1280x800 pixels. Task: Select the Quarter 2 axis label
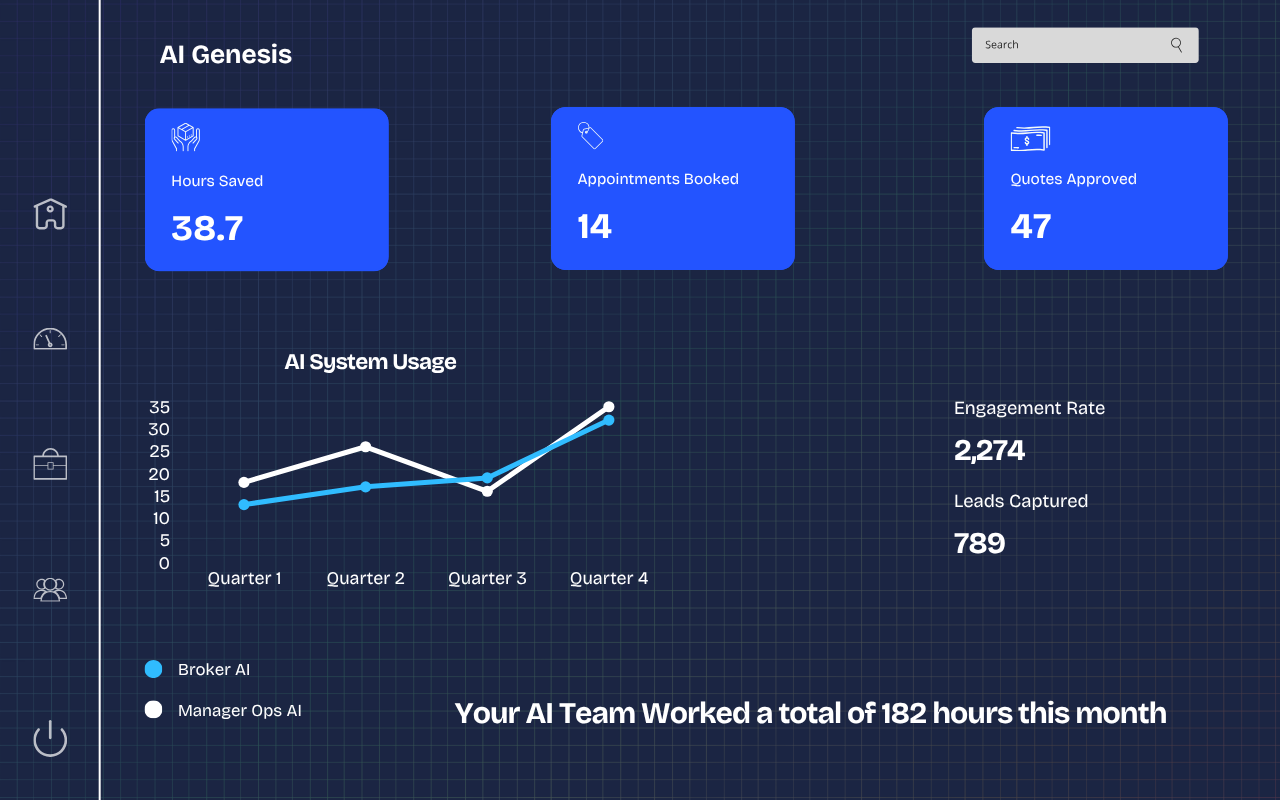coord(366,578)
